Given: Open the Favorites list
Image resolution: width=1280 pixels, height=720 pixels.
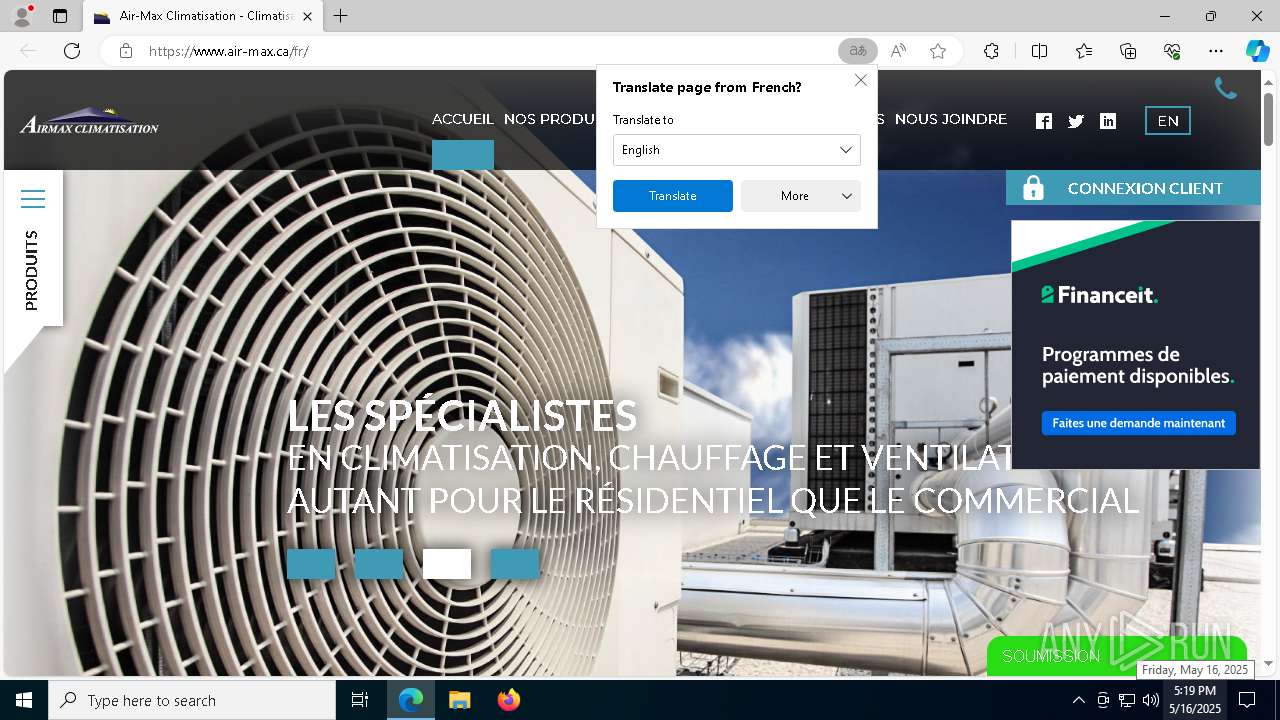Looking at the screenshot, I should 1084,51.
